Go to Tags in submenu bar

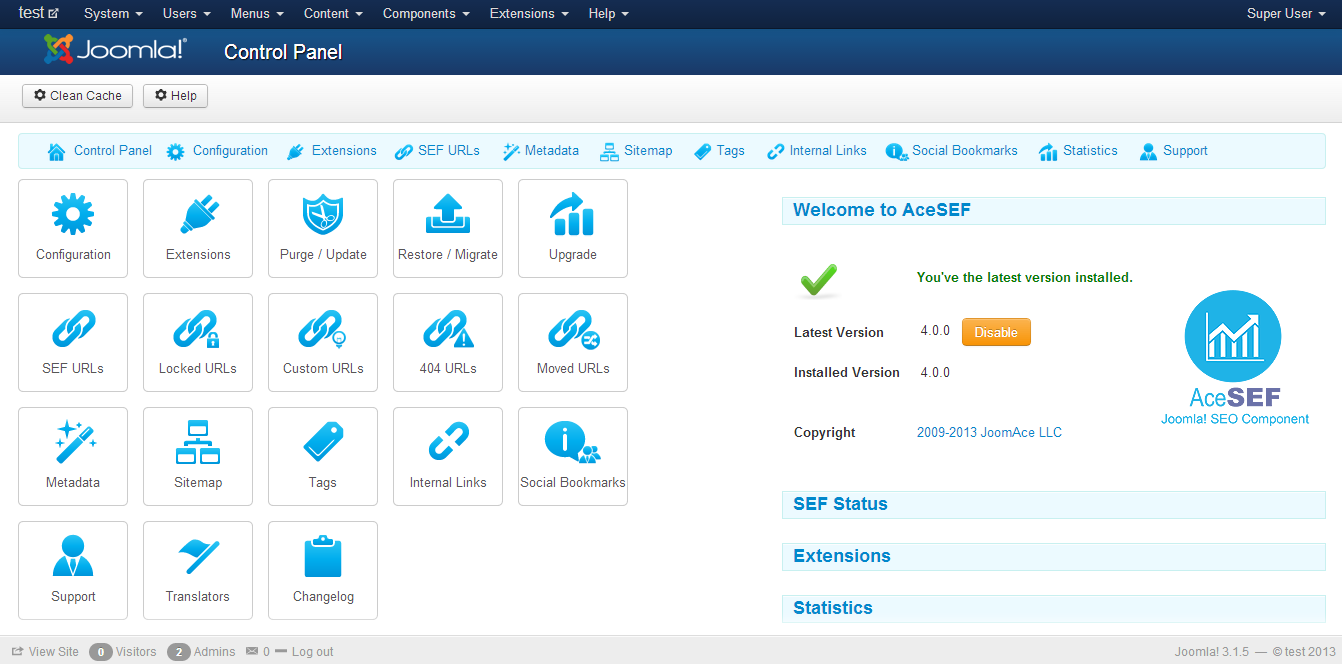coord(719,151)
